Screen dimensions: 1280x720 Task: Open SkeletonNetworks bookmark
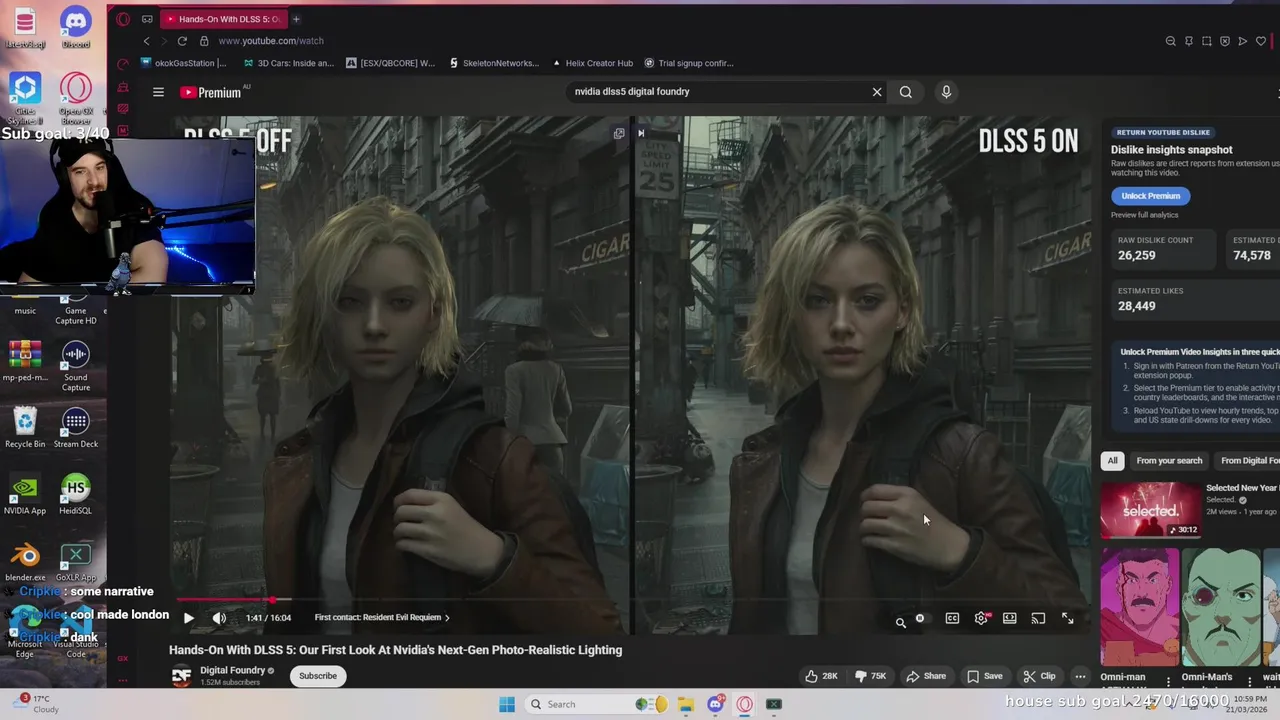click(494, 63)
